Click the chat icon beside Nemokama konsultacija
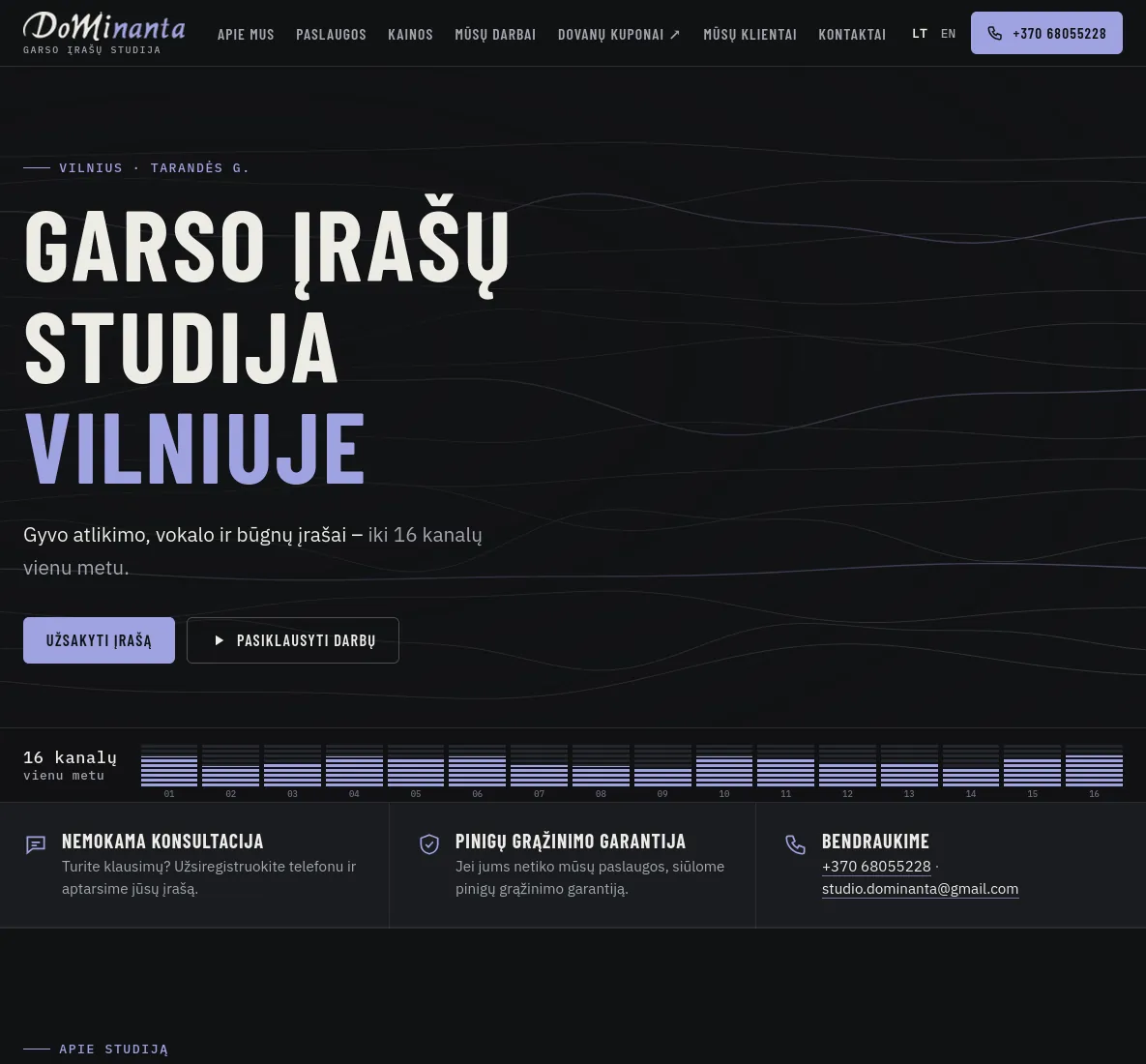This screenshot has width=1146, height=1064. pos(36,844)
